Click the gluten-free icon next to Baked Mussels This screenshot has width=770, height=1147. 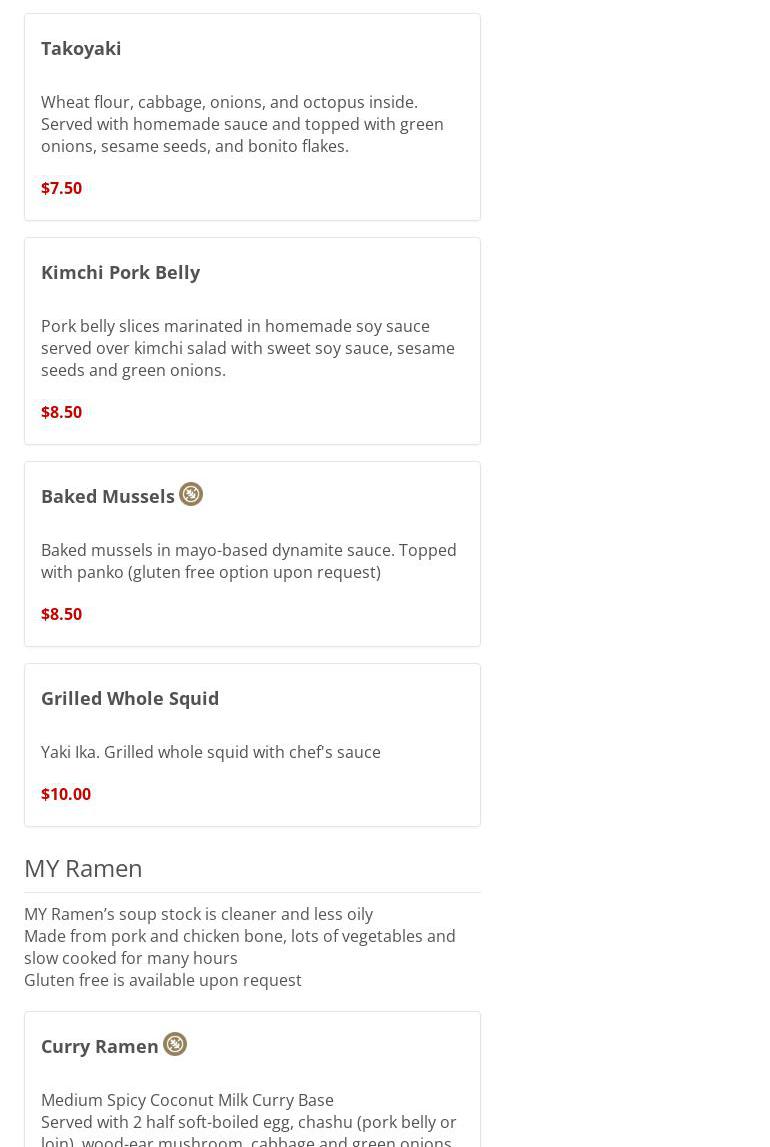pos(191,494)
